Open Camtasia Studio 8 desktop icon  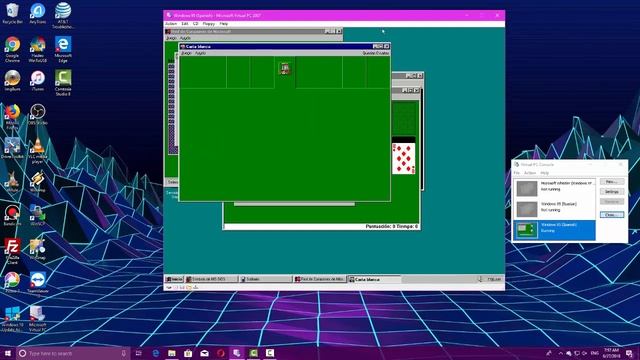[63, 83]
